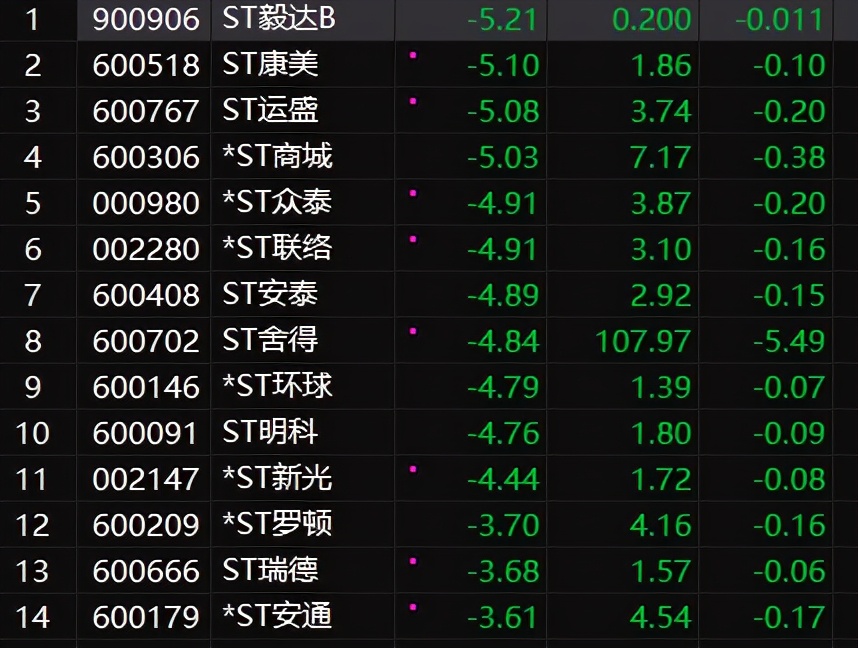This screenshot has width=858, height=648.
Task: Click the purple marker beside *ST众泰
Action: click(410, 195)
